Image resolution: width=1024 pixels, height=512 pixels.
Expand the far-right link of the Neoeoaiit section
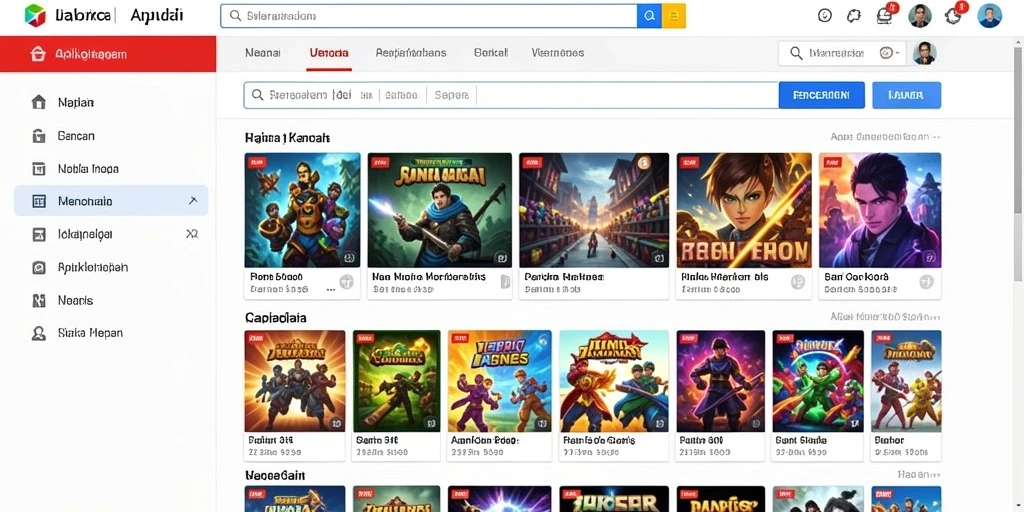[x=919, y=475]
